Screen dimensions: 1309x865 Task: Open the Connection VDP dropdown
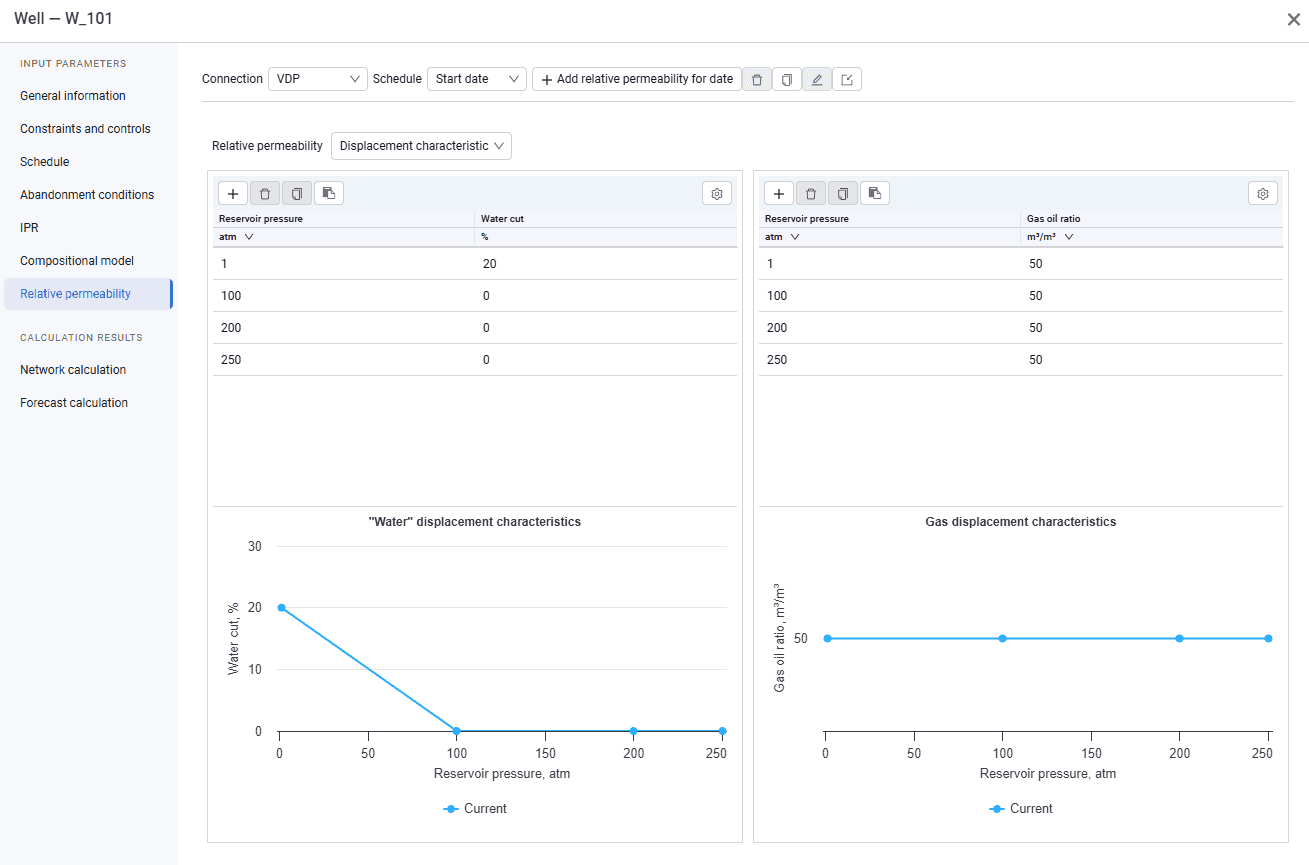tap(318, 79)
